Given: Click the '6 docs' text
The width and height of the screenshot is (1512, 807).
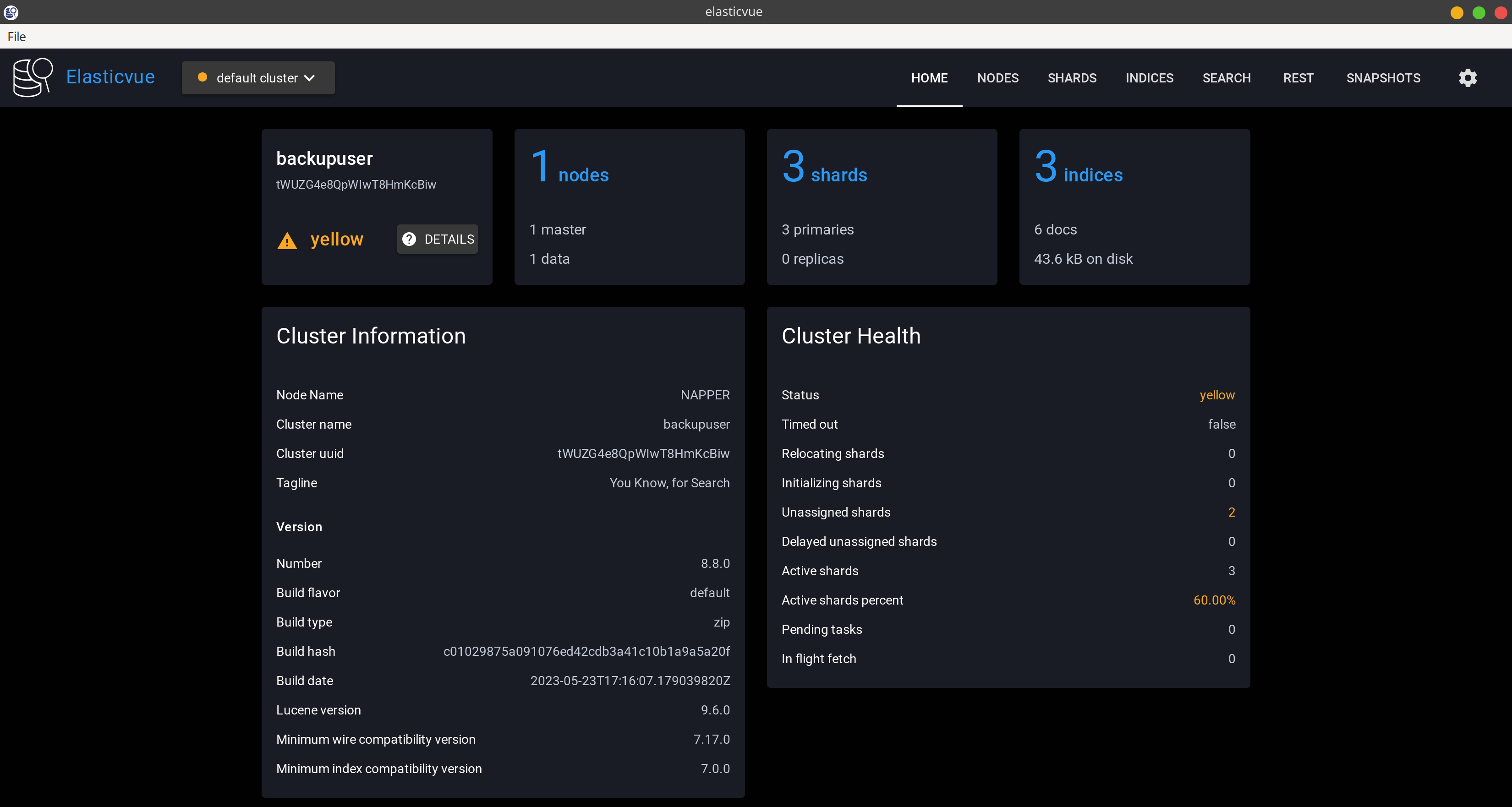Looking at the screenshot, I should coord(1055,229).
